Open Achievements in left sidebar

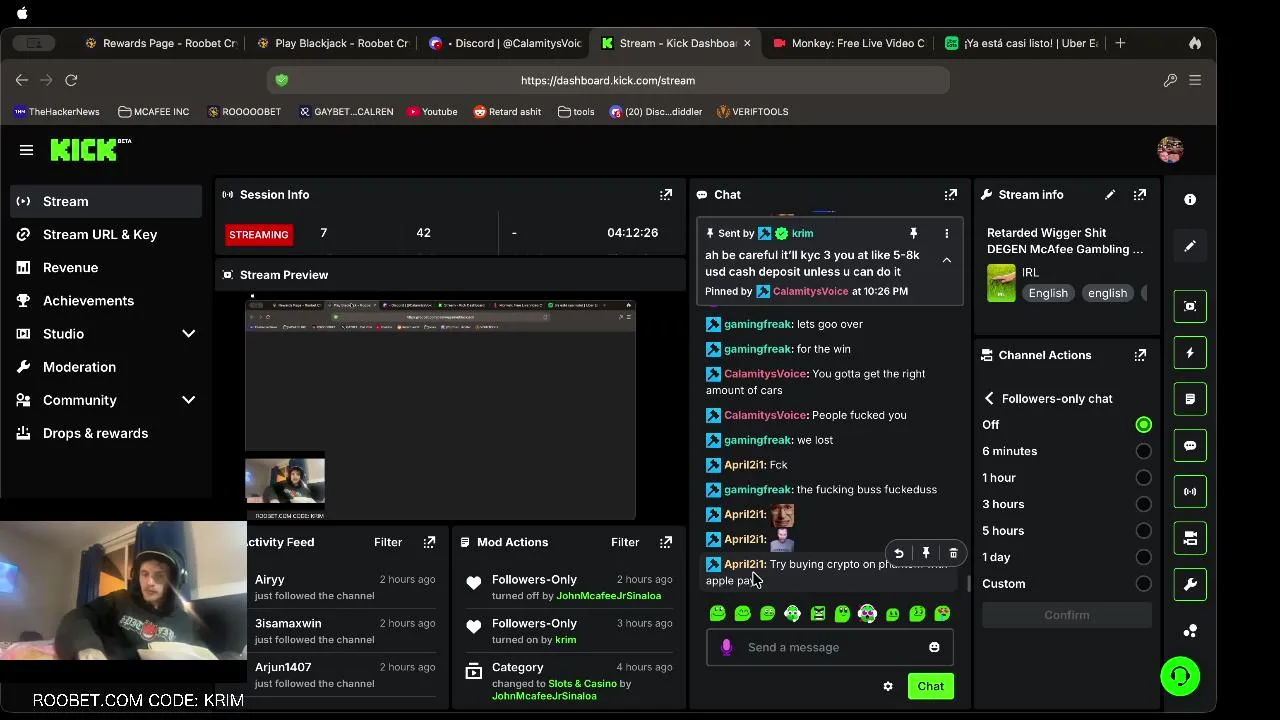click(106, 301)
